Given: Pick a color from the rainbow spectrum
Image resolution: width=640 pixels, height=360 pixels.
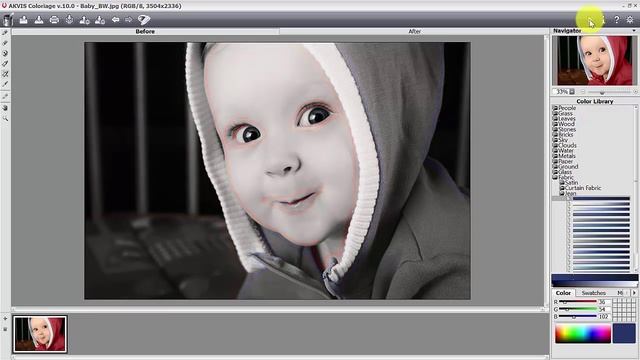Looking at the screenshot, I should click(x=583, y=334).
